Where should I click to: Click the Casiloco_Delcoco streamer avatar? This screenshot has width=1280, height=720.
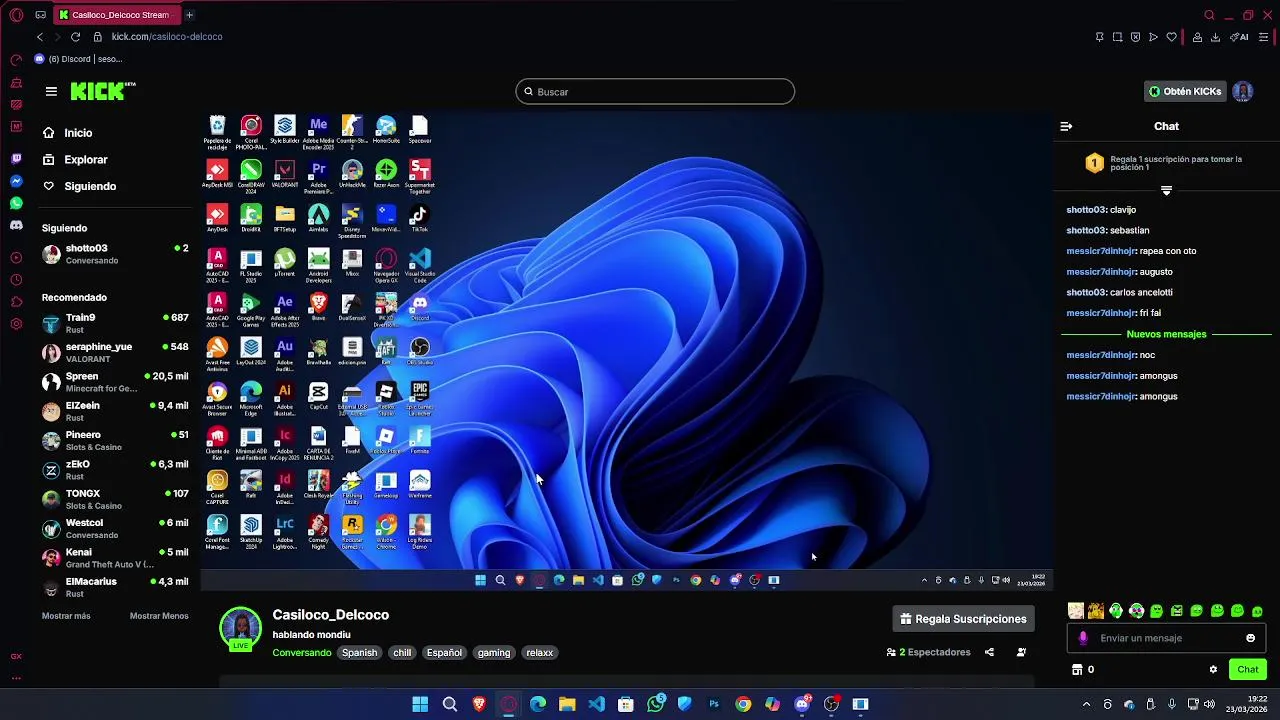[240, 627]
